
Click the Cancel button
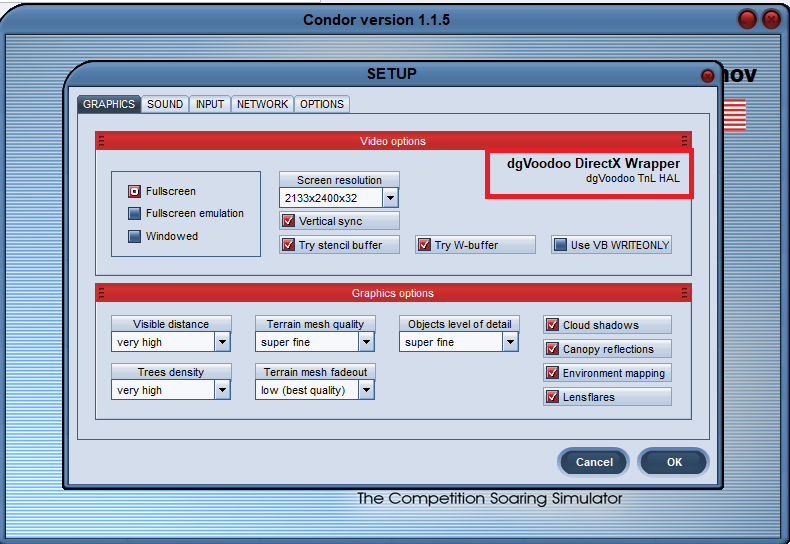tap(594, 462)
